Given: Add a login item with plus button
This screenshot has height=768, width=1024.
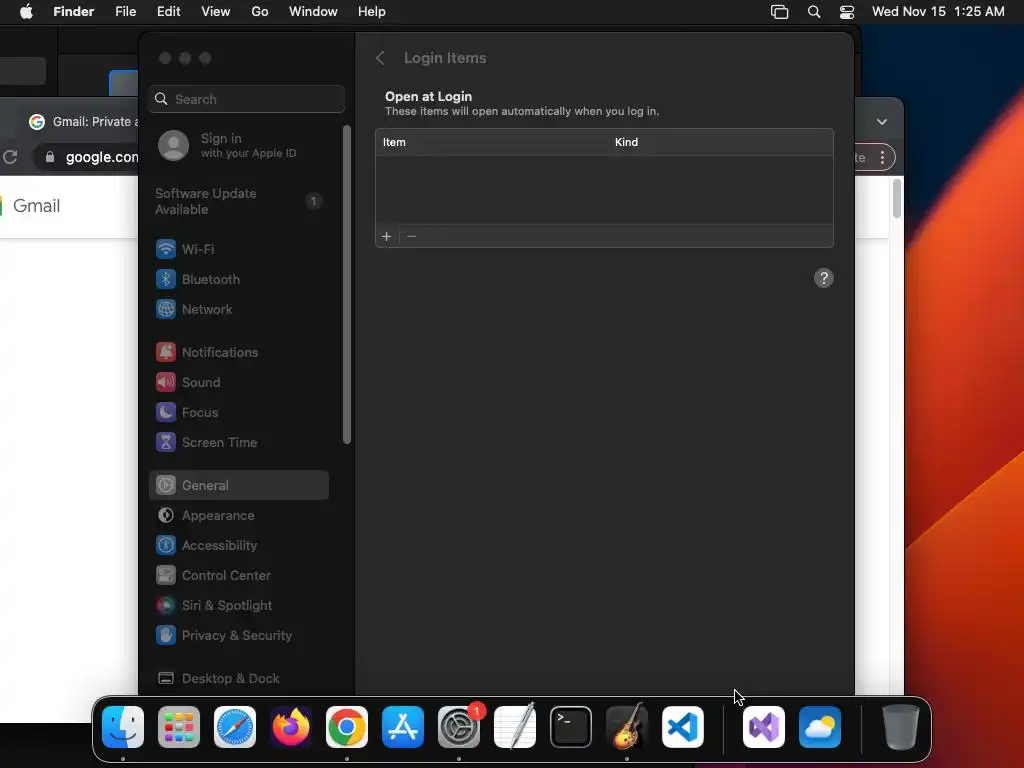Looking at the screenshot, I should point(387,236).
